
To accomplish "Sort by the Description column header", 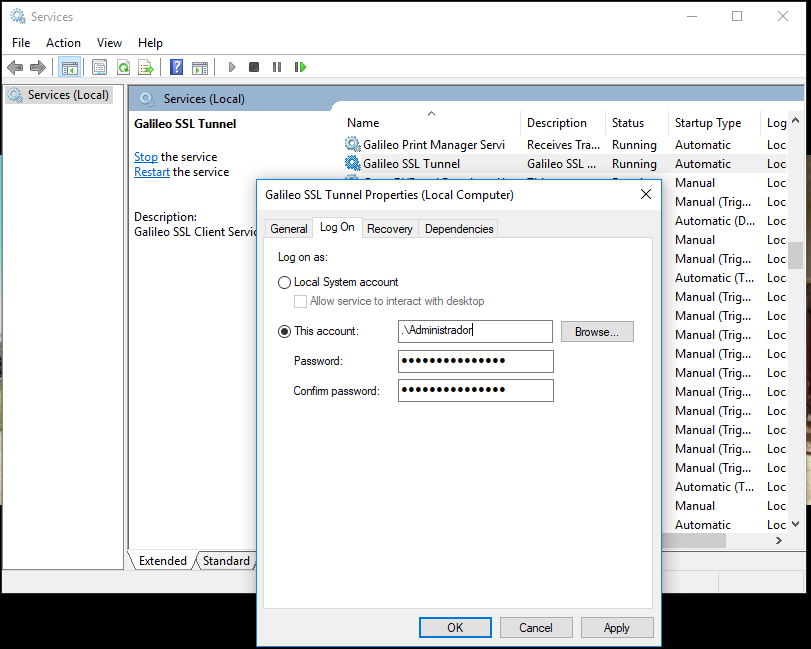I will [x=563, y=123].
